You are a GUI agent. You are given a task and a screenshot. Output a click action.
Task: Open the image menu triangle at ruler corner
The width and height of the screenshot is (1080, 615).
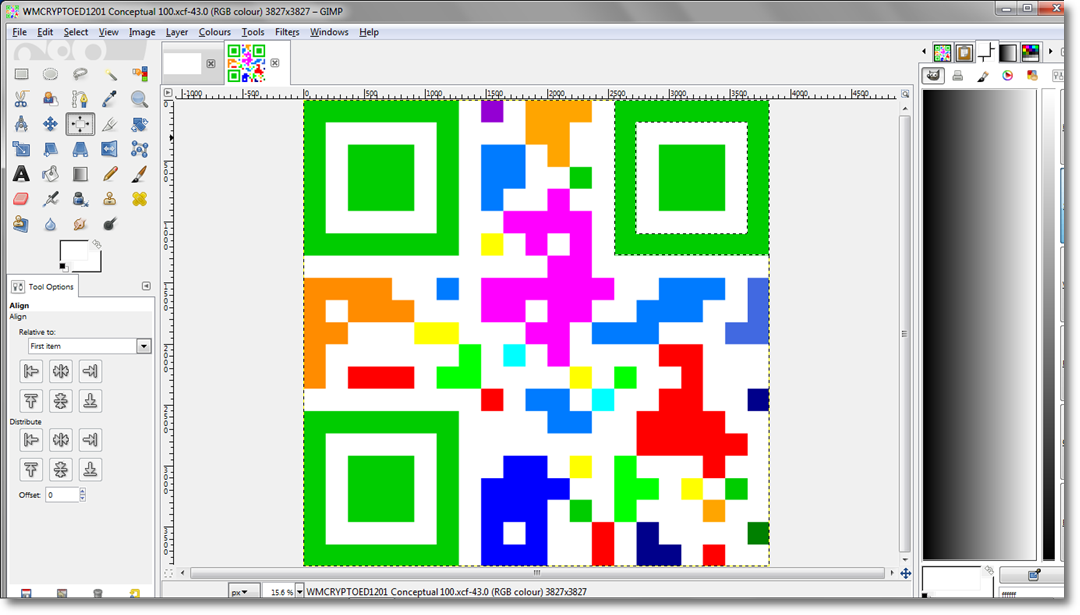point(168,92)
